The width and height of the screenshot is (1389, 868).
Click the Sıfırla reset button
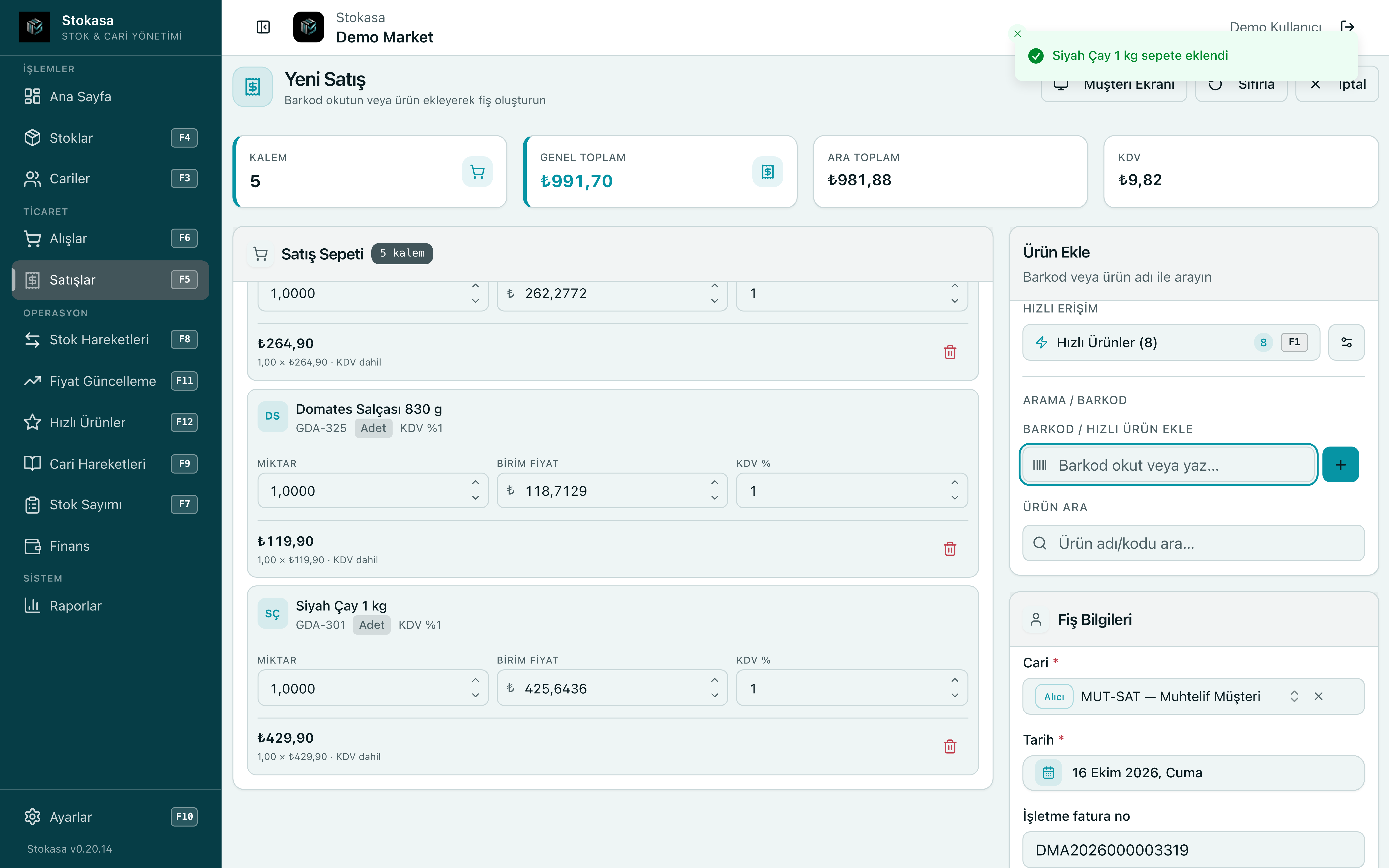1241,84
